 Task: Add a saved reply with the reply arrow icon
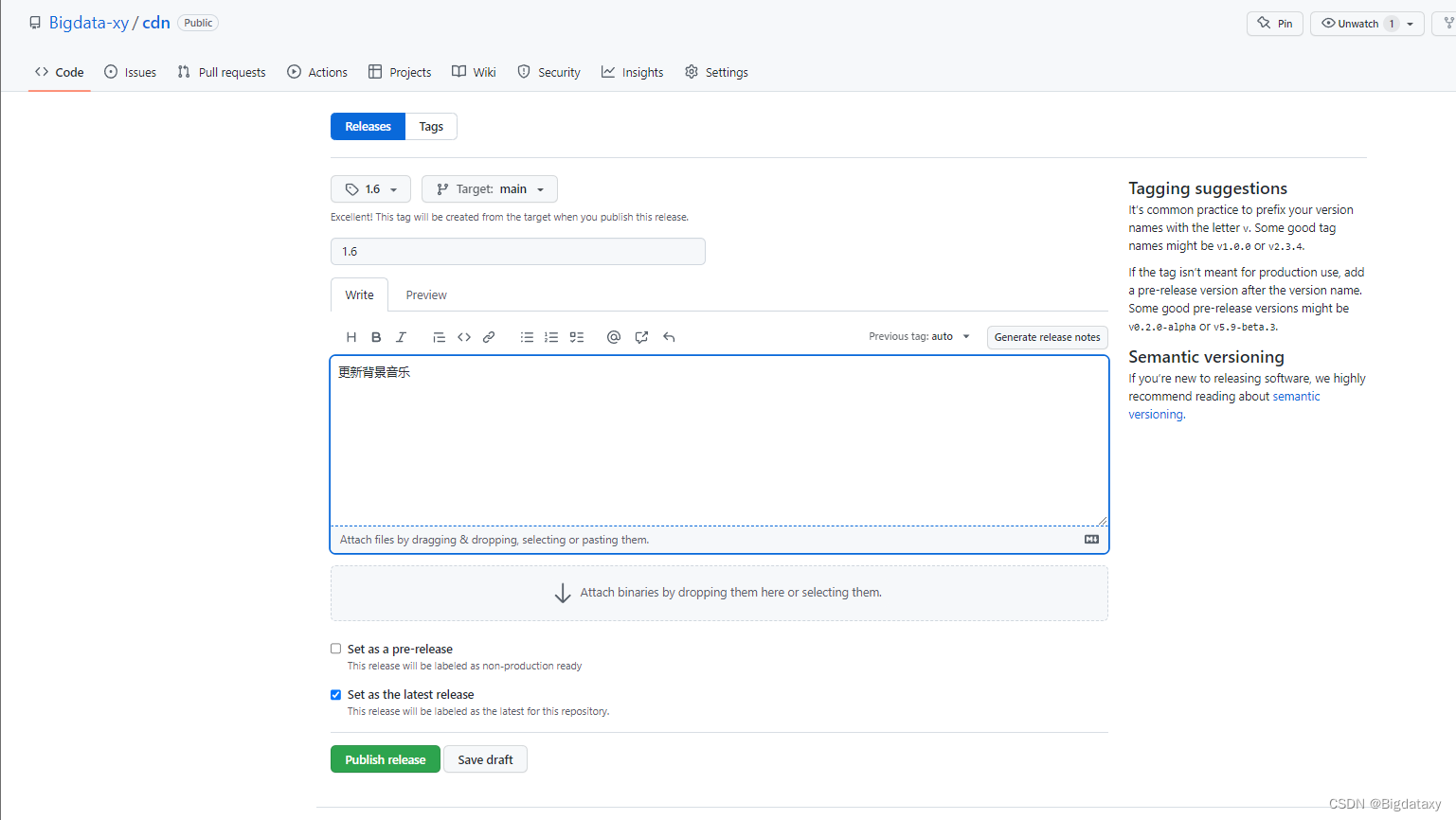coord(669,337)
